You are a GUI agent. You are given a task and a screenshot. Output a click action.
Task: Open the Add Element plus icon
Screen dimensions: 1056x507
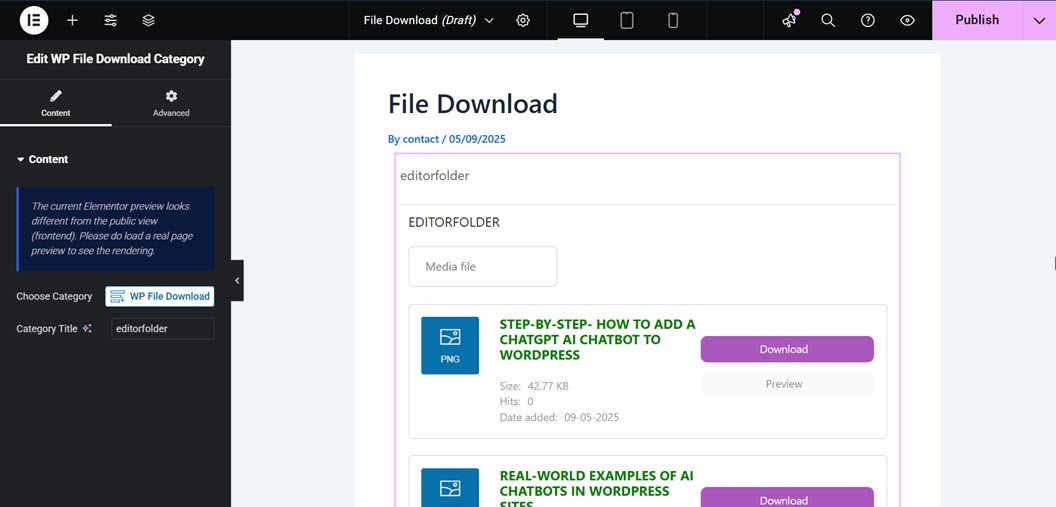coord(72,20)
